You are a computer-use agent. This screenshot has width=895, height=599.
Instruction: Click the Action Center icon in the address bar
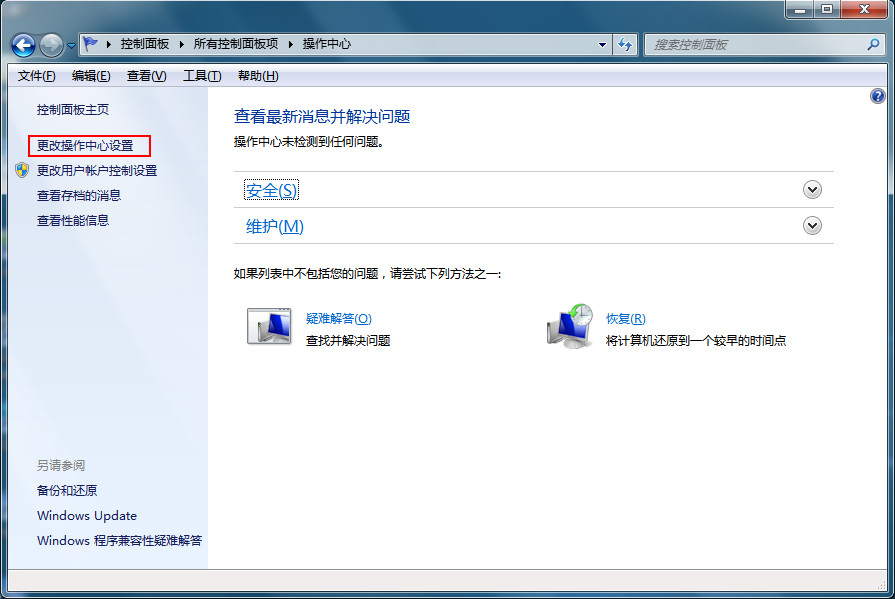[87, 43]
